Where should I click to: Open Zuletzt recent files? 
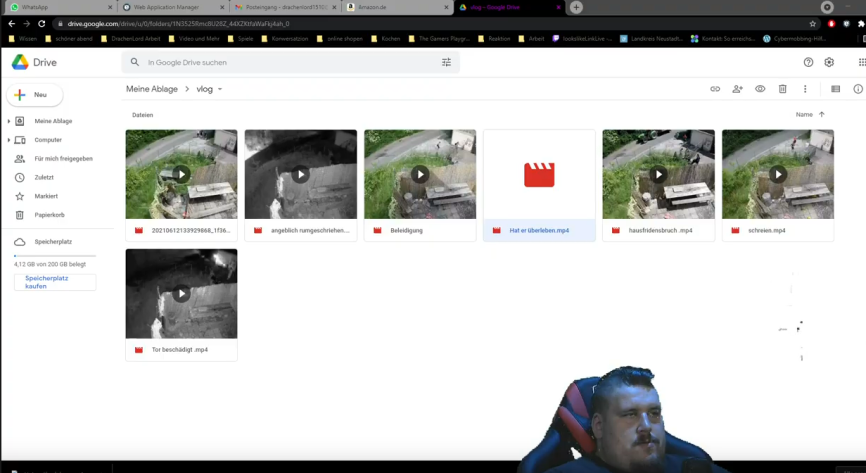pos(44,177)
